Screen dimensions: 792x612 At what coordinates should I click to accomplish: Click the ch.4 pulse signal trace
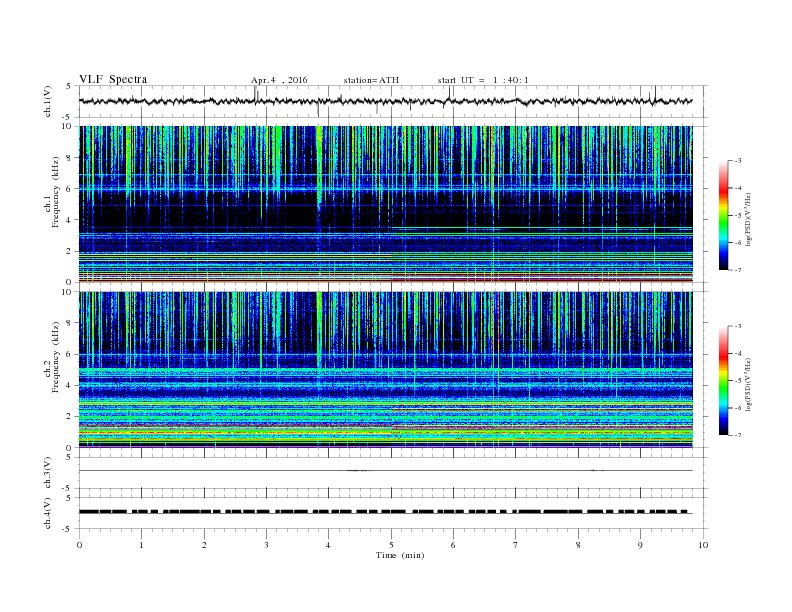pos(386,512)
